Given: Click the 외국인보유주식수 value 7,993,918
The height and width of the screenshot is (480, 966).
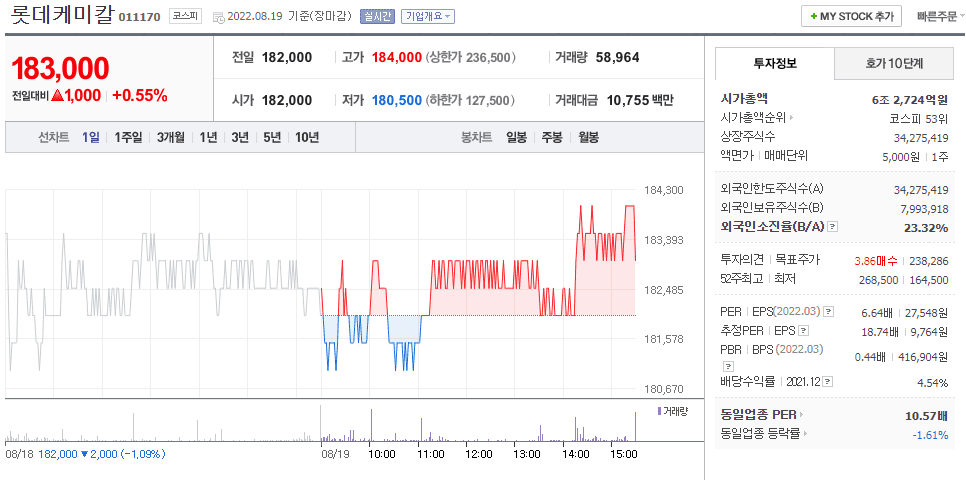Looking at the screenshot, I should (925, 209).
